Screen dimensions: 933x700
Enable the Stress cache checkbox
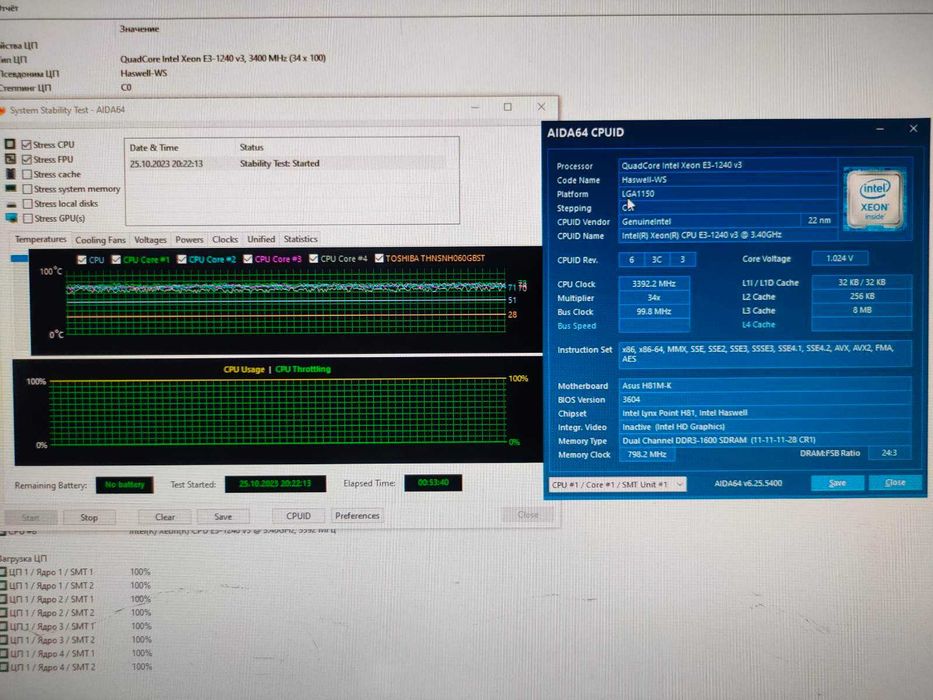point(27,174)
